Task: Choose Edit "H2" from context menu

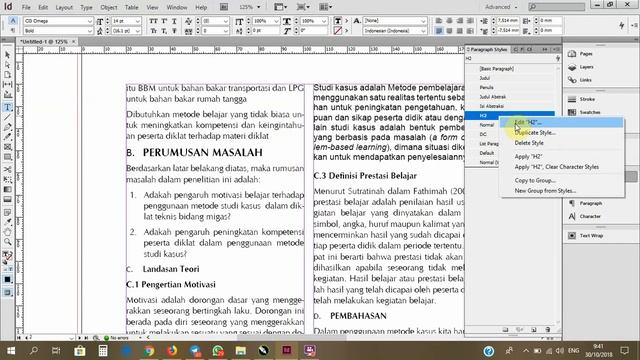Action: pos(562,122)
